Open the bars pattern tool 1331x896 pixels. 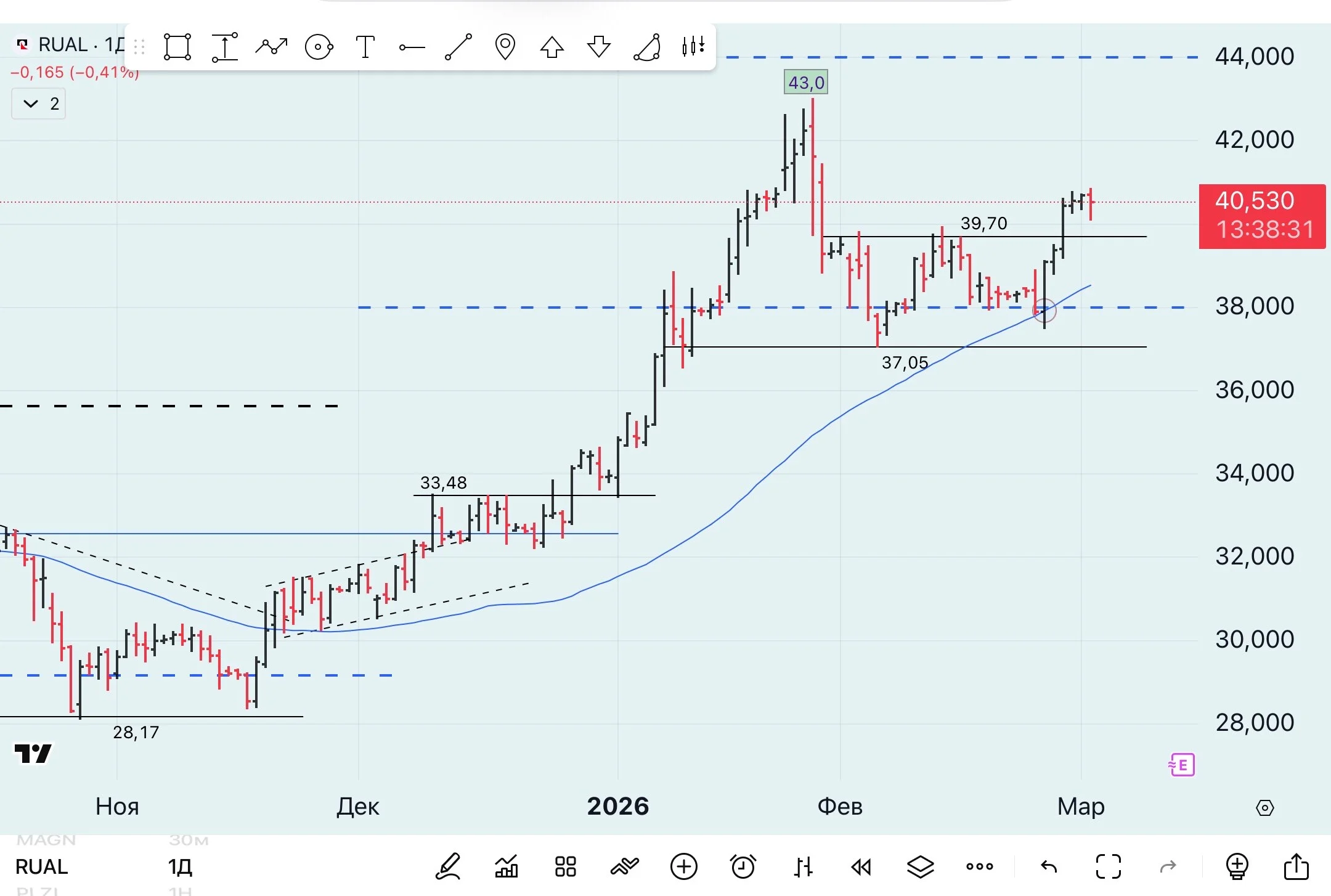(x=693, y=46)
